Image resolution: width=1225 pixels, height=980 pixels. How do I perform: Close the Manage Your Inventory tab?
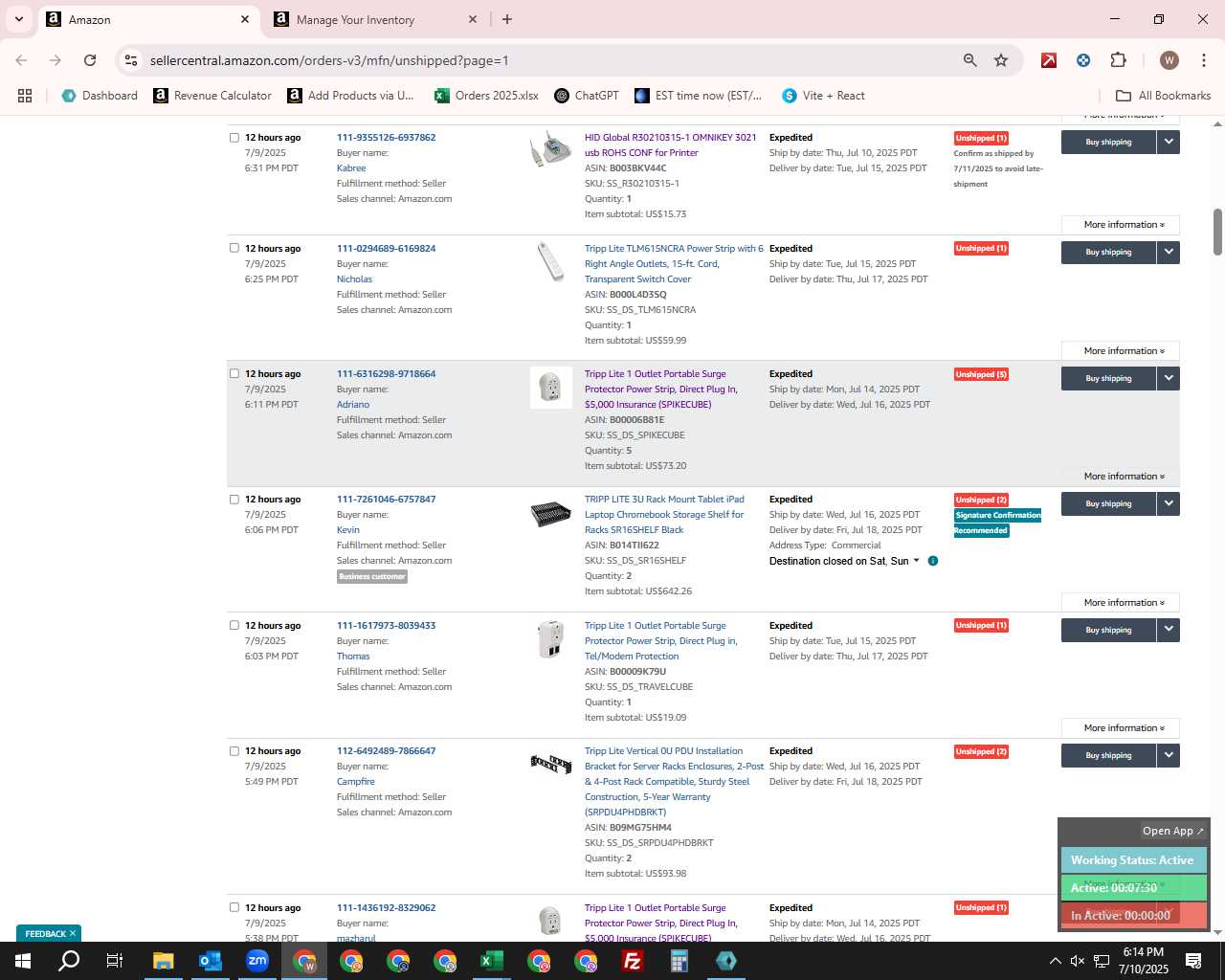click(x=473, y=19)
